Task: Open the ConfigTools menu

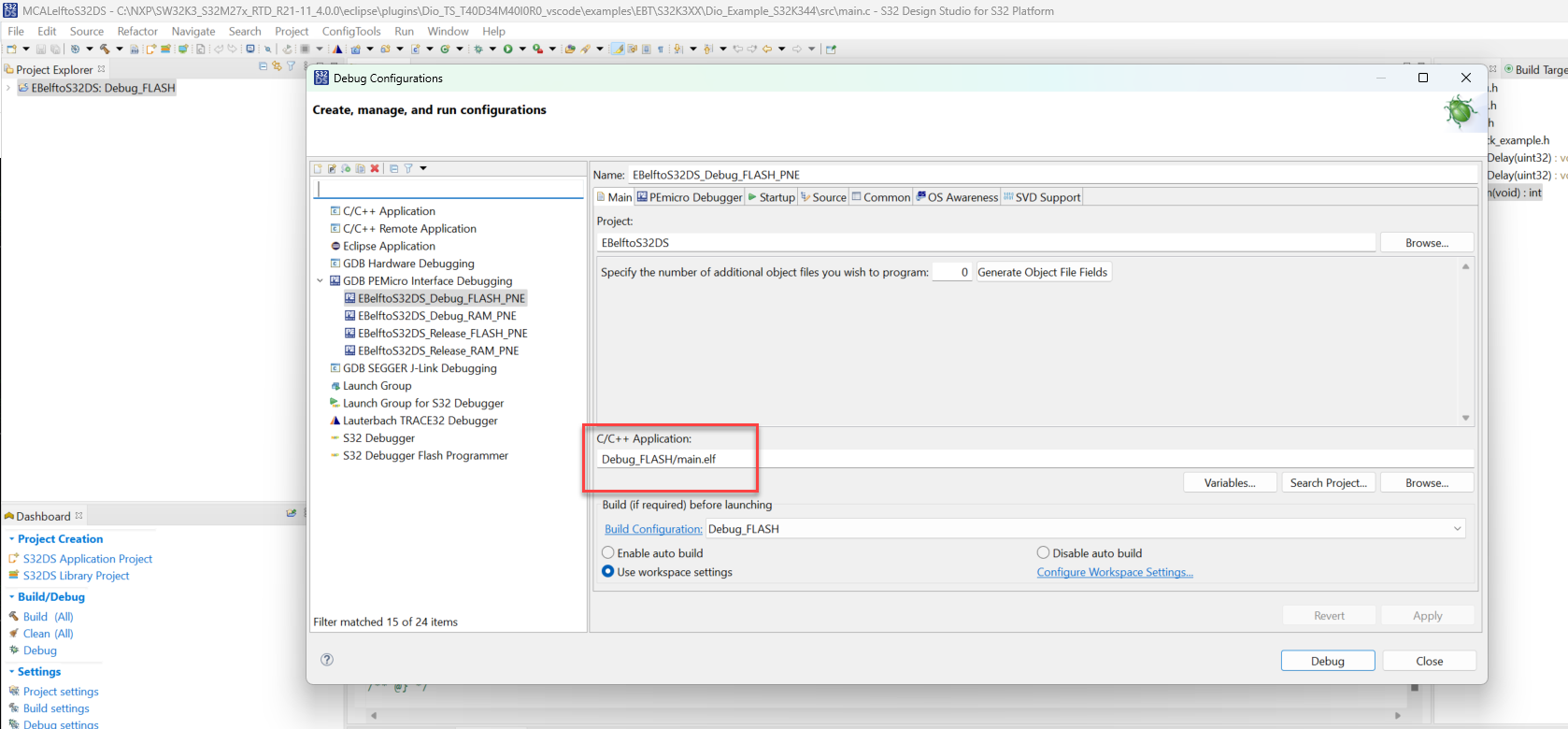Action: pyautogui.click(x=351, y=31)
